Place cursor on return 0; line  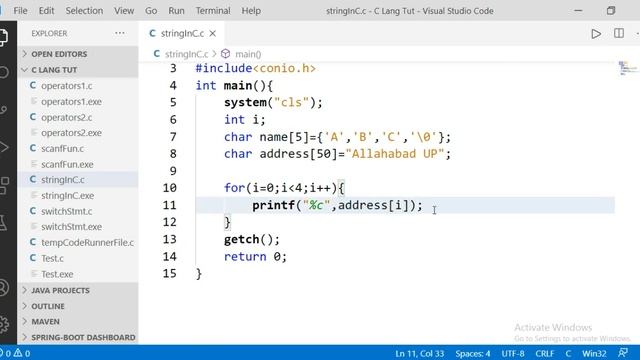tap(255, 256)
